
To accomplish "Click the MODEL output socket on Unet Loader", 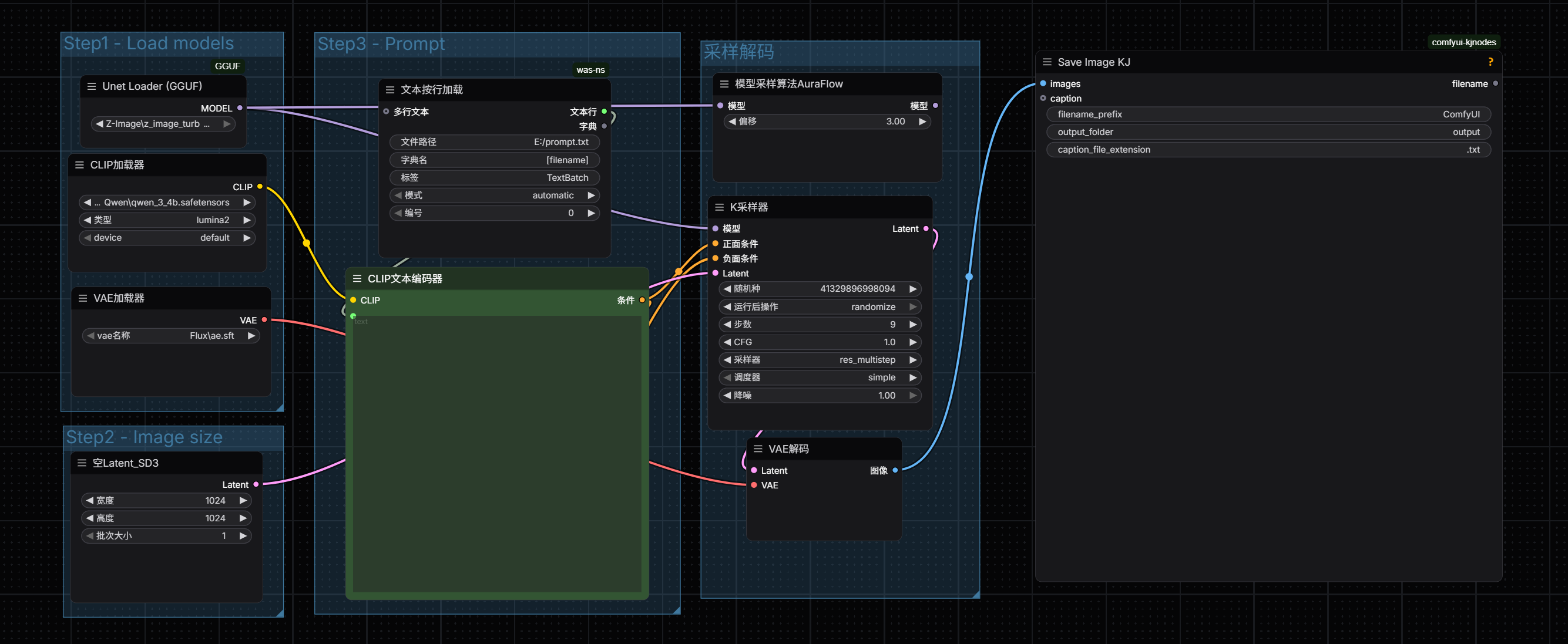I will 240,108.
